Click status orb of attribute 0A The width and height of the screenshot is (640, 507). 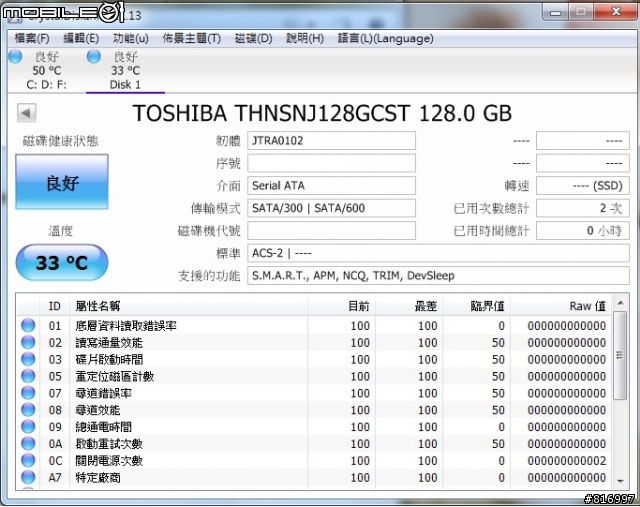(28, 443)
